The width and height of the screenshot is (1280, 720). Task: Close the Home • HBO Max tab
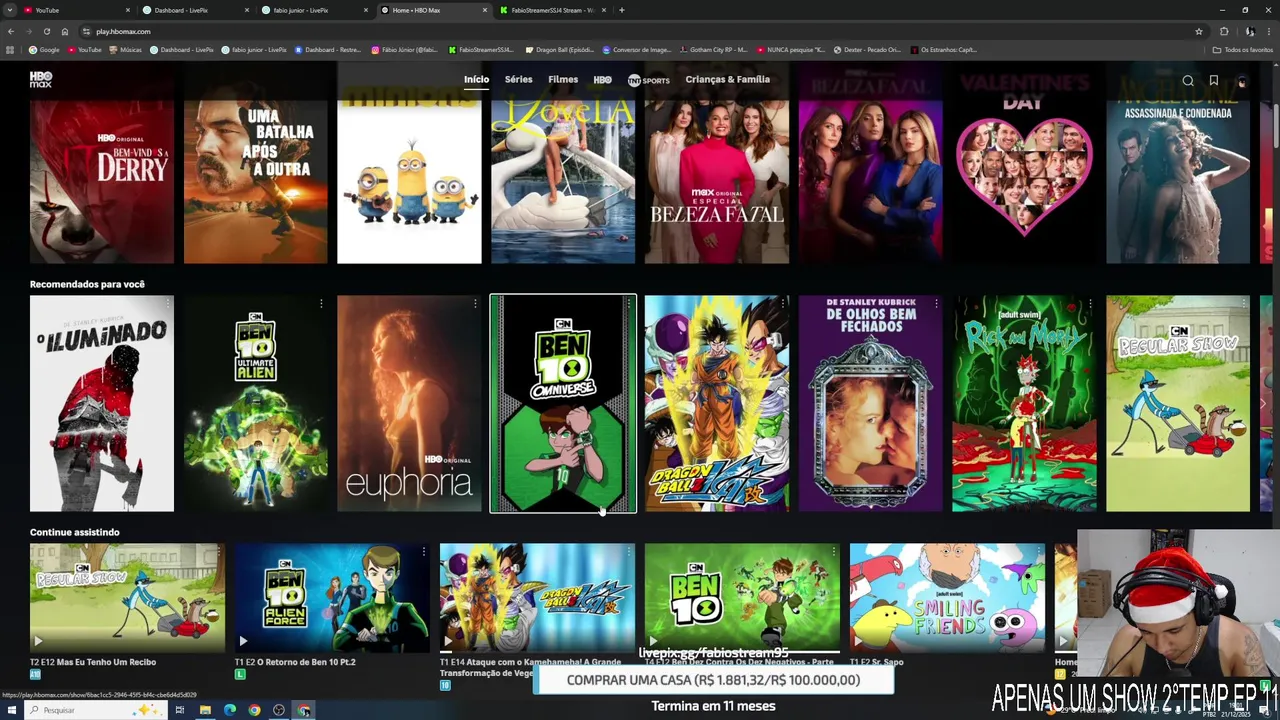pos(485,10)
